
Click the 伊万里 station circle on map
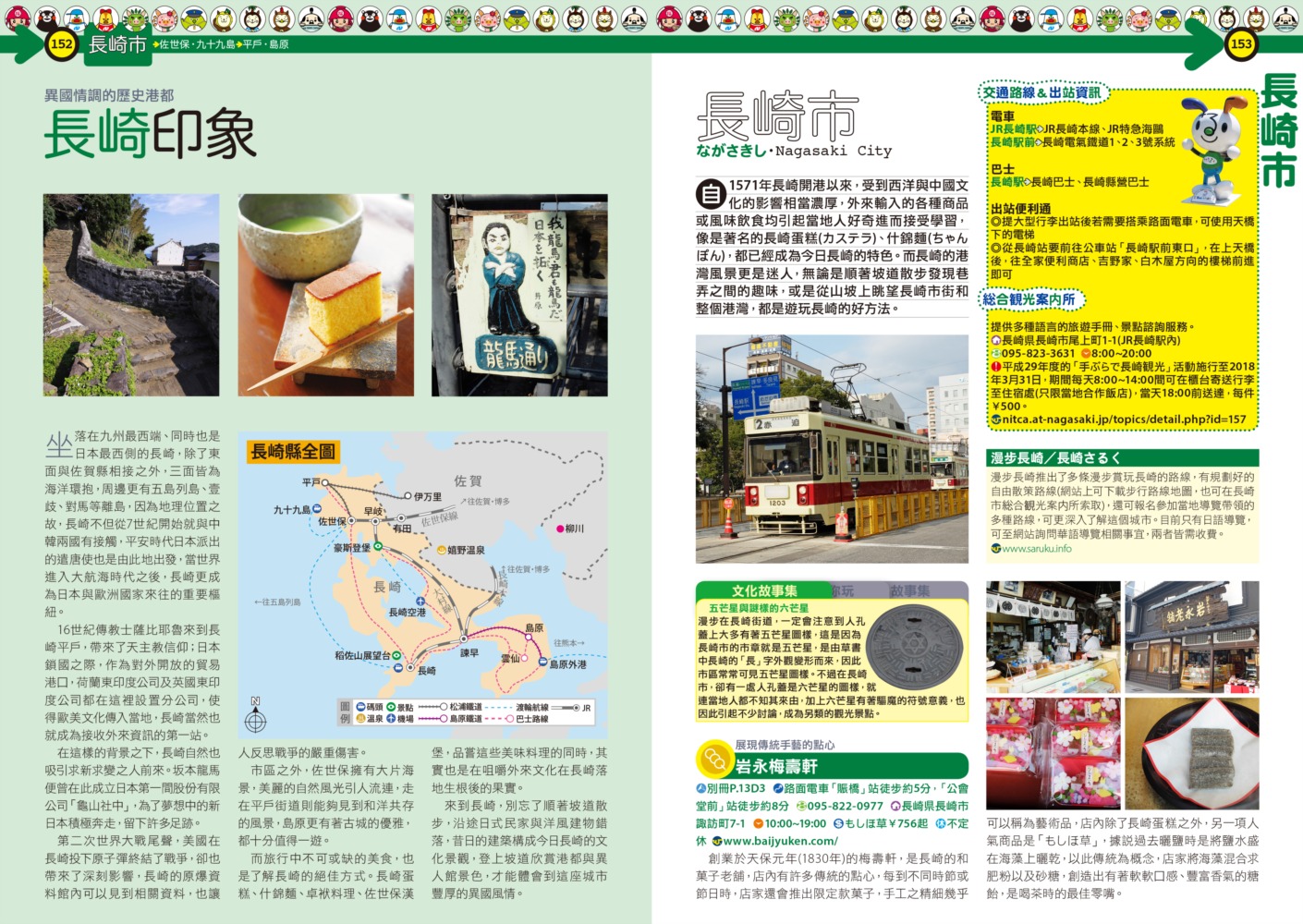[407, 496]
